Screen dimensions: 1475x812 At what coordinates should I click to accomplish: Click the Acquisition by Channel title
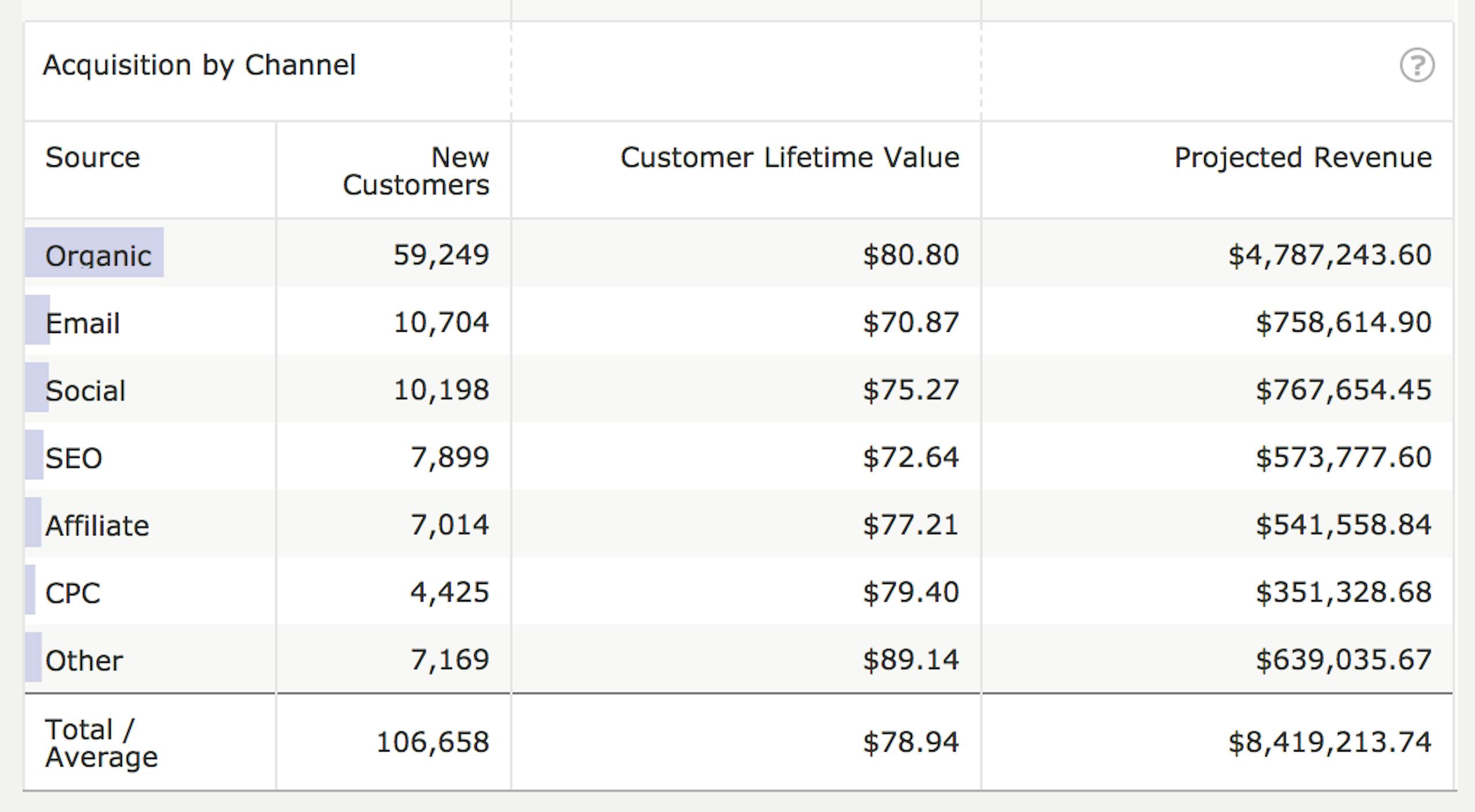click(x=199, y=65)
